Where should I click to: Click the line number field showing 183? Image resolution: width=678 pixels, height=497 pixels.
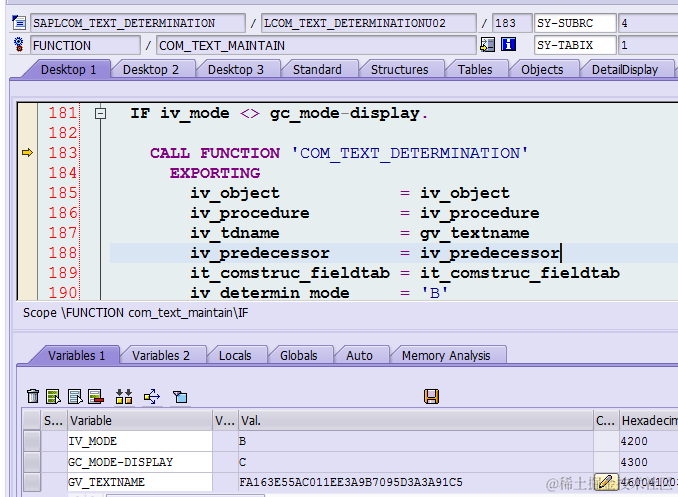click(x=512, y=23)
